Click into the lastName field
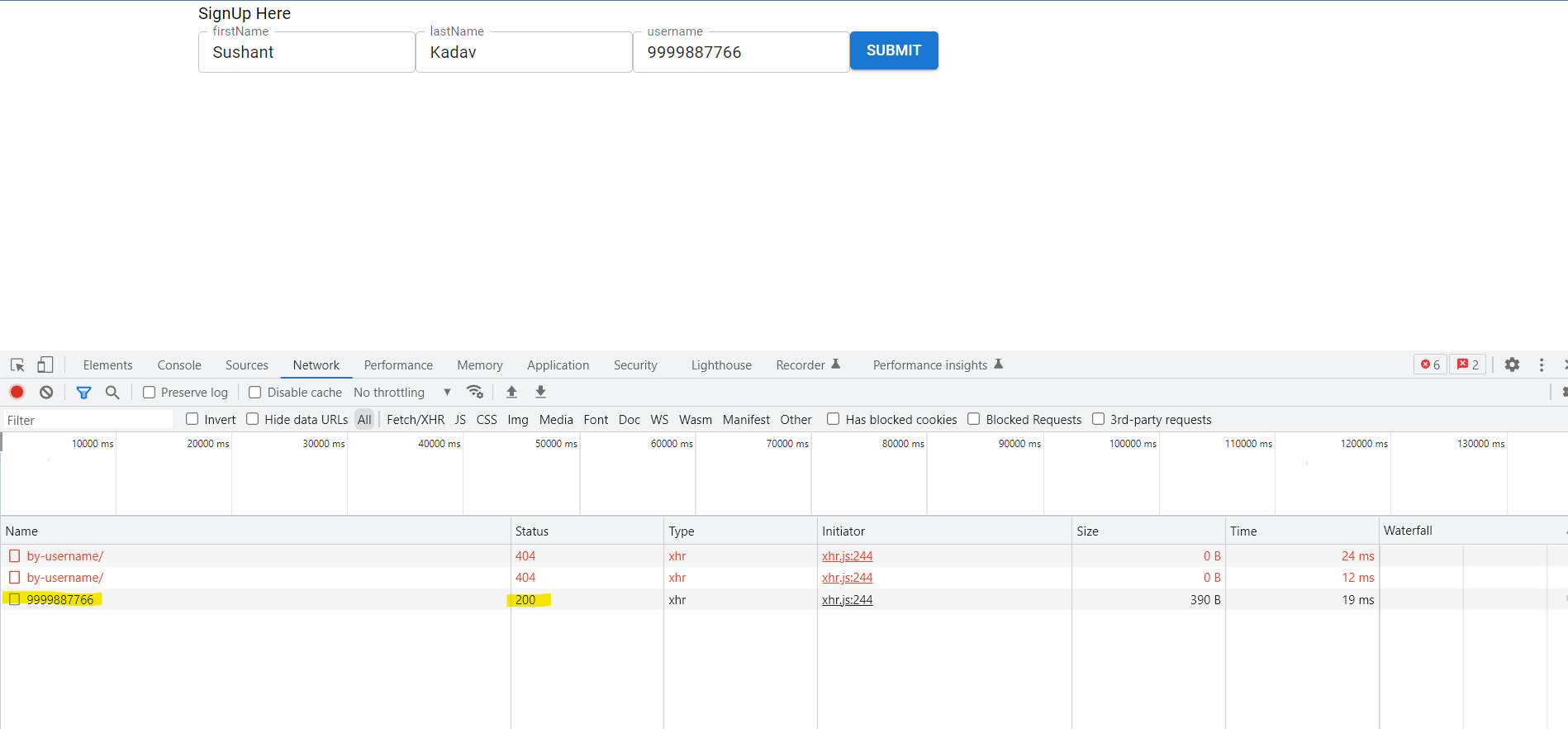The image size is (1568, 729). (524, 52)
